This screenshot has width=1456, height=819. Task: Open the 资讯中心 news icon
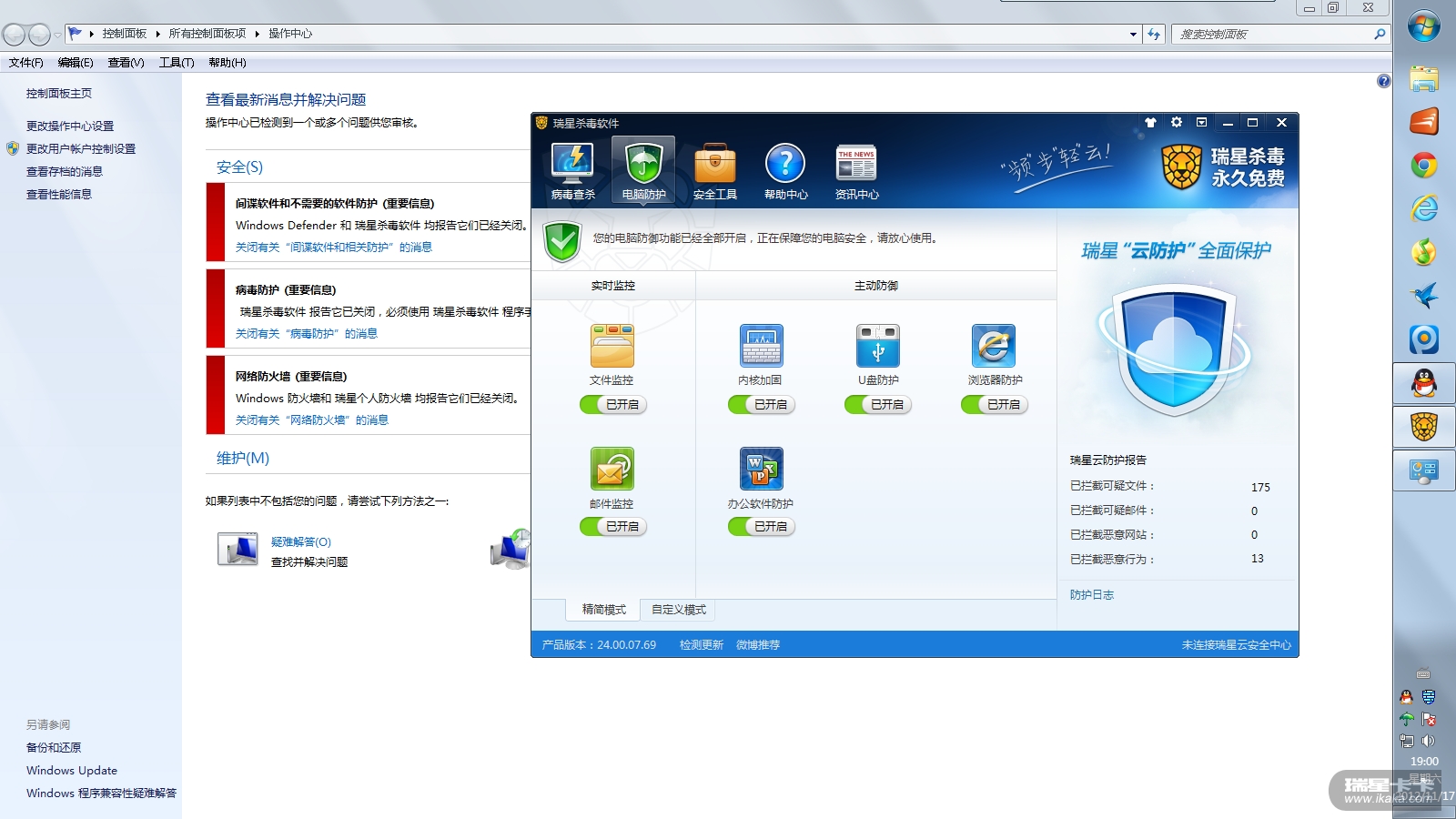click(x=856, y=171)
